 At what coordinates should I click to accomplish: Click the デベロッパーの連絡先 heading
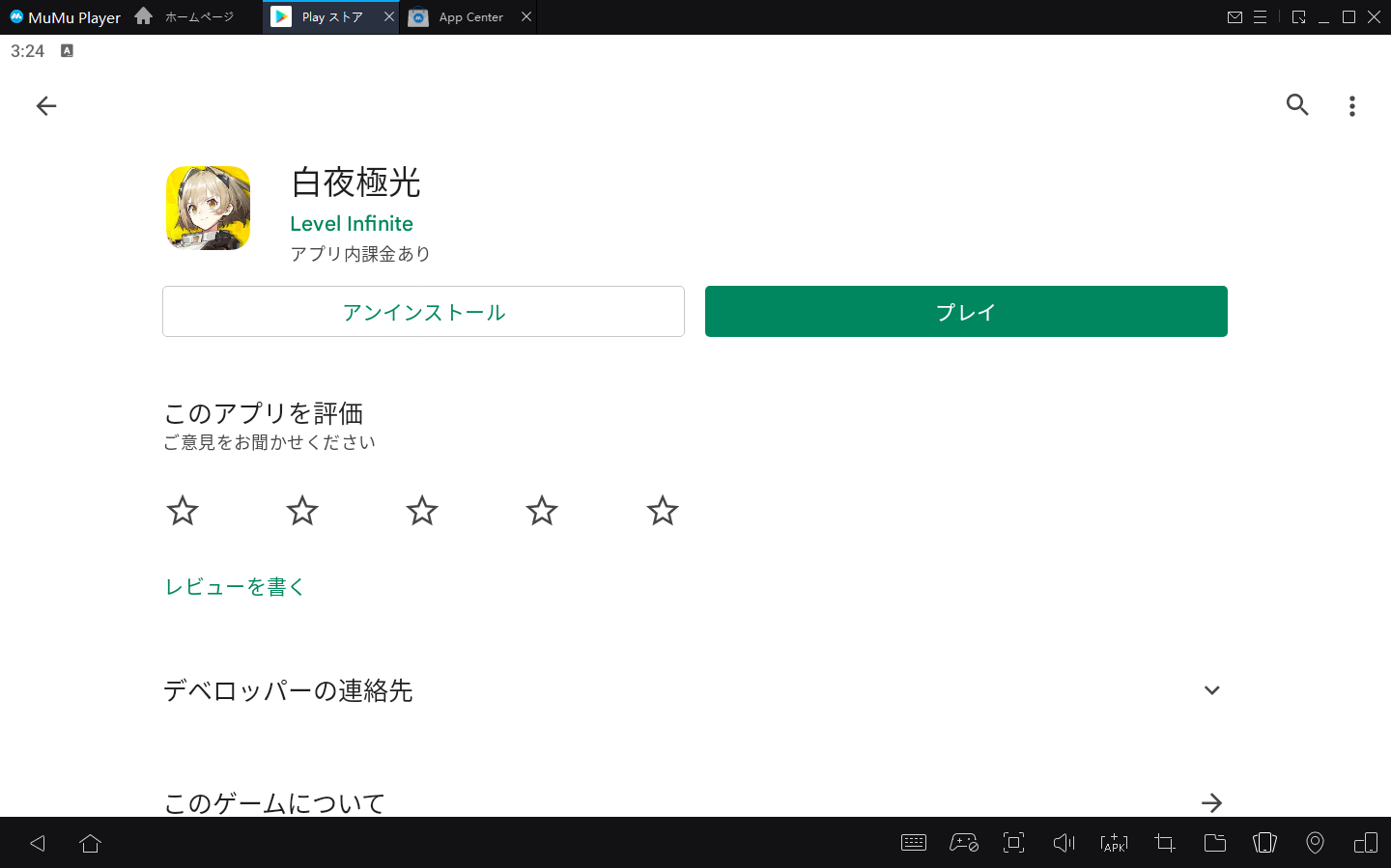pos(288,690)
